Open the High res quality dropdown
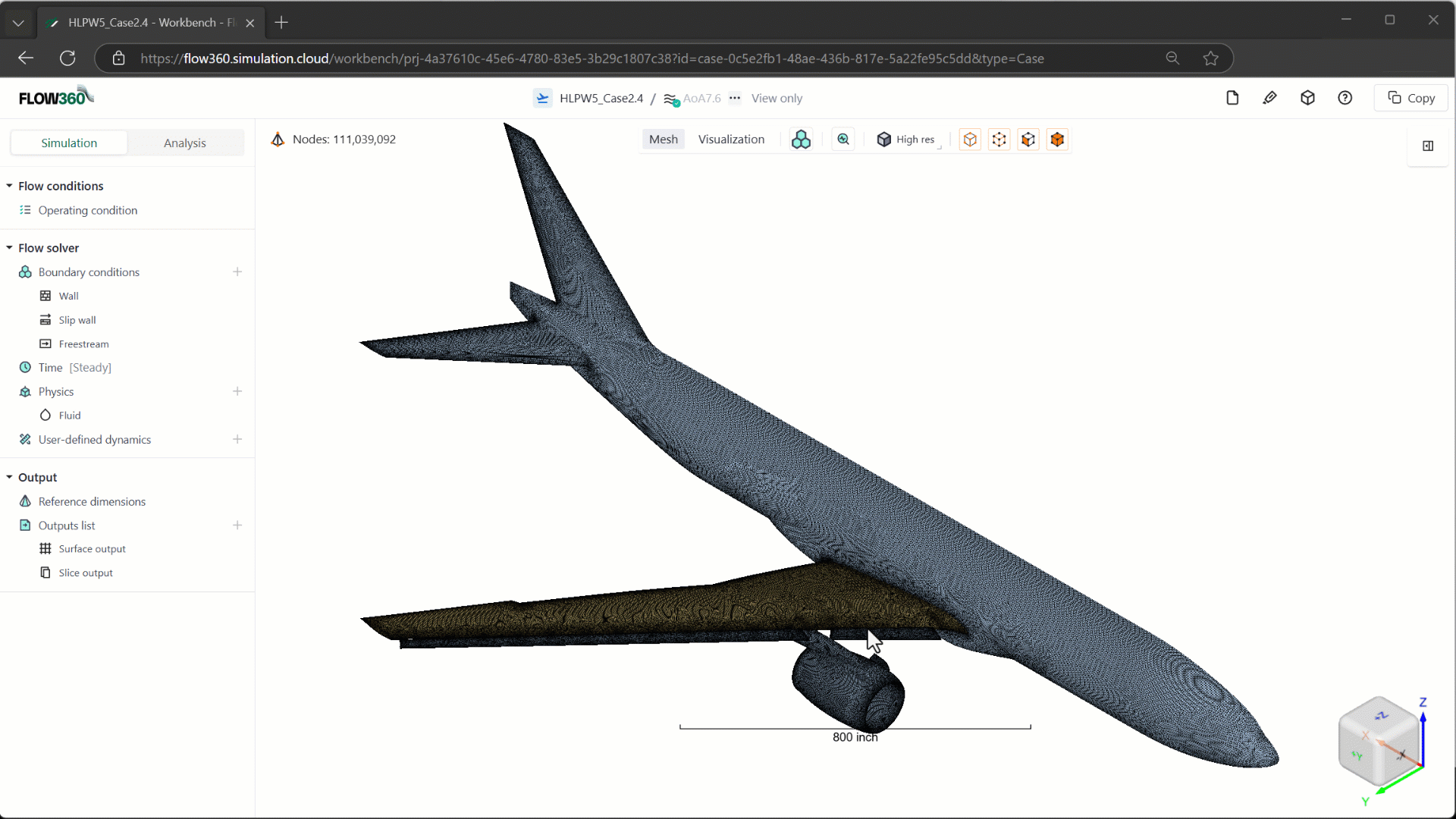 coord(907,140)
